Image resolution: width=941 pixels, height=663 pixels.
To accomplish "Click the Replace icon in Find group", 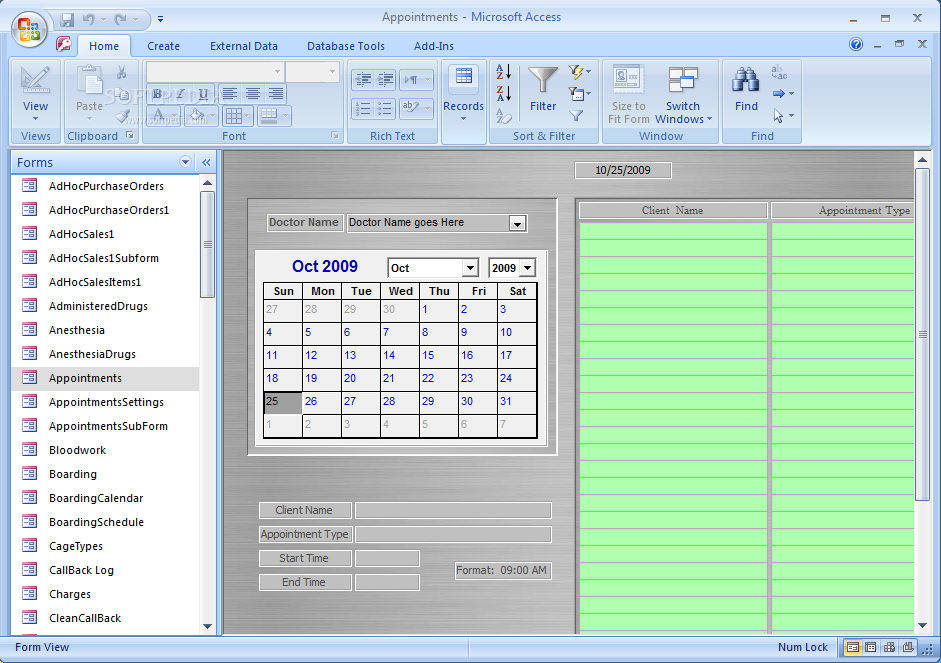I will pyautogui.click(x=779, y=72).
